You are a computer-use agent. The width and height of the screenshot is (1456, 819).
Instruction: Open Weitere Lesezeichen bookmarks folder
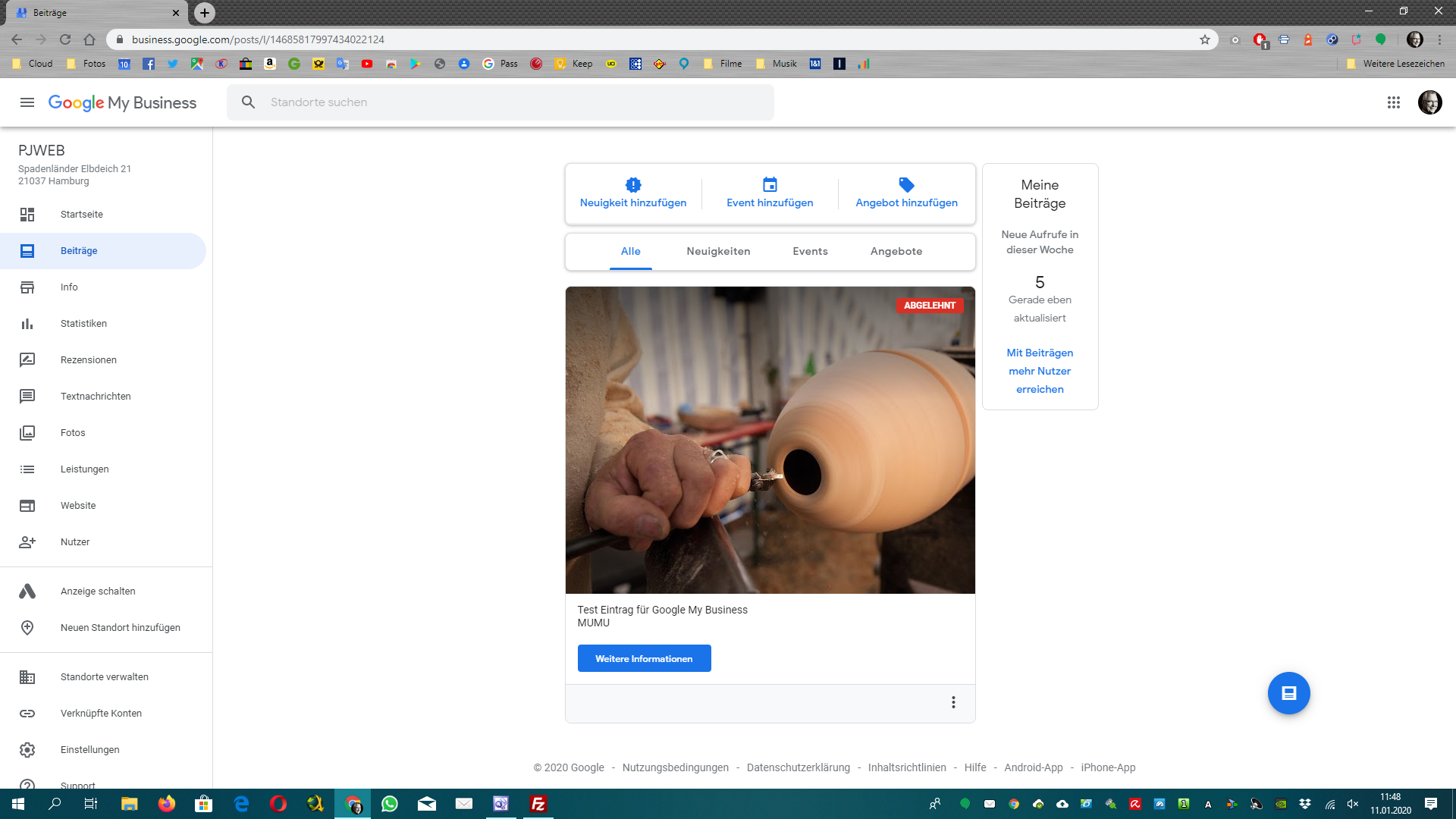(x=1395, y=64)
